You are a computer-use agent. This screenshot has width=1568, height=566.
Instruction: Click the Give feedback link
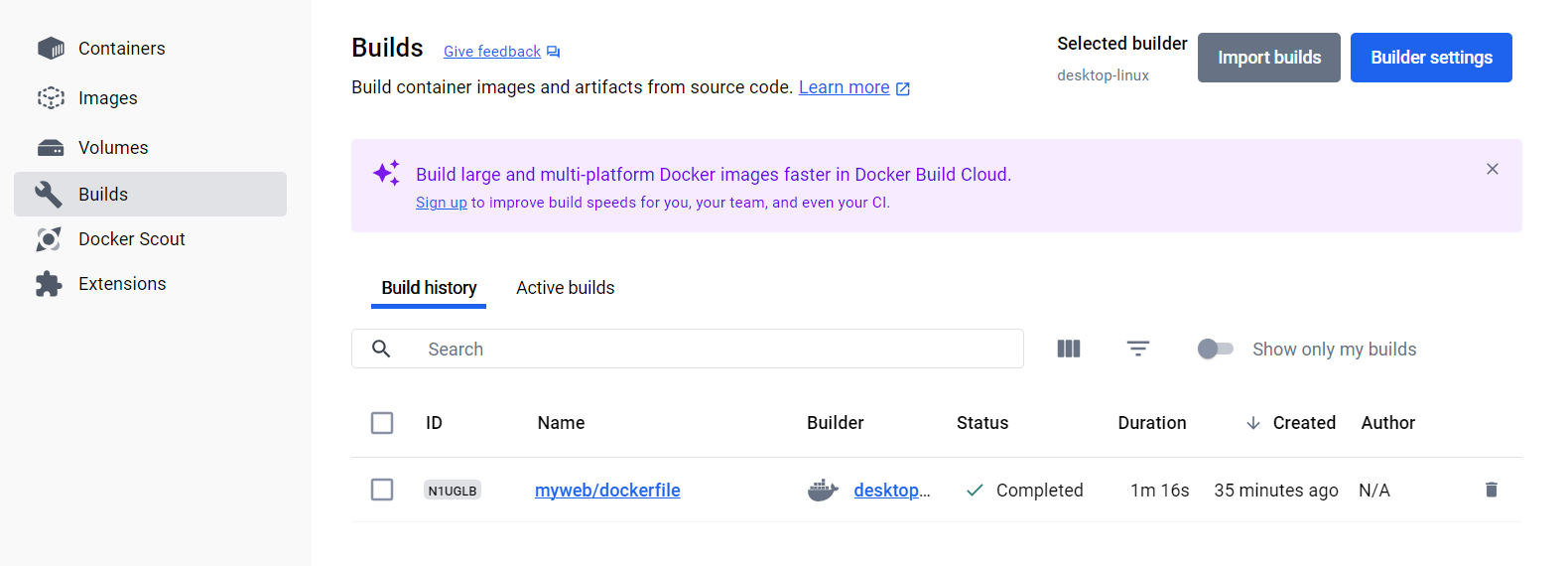pos(492,52)
